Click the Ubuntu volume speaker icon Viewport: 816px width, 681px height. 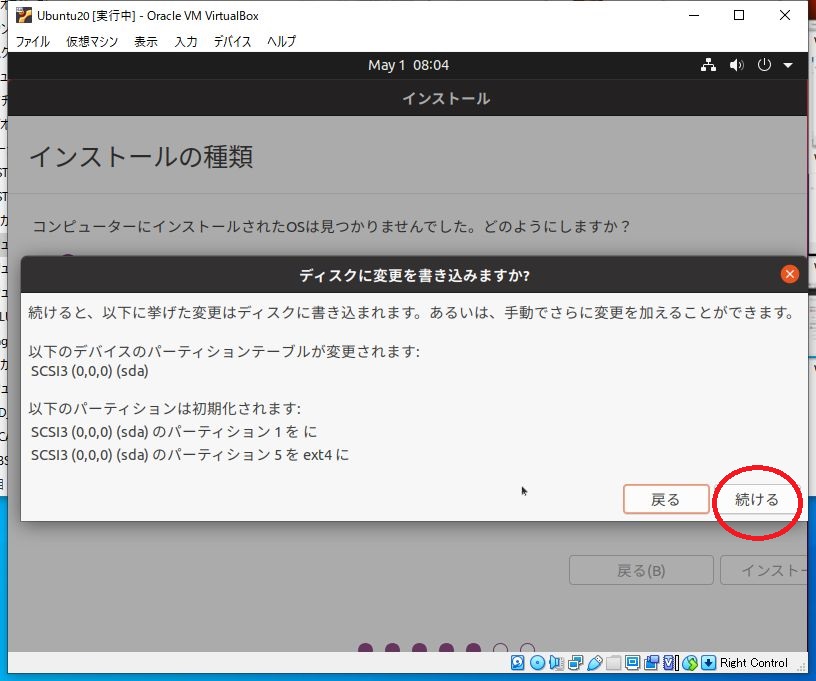(x=736, y=65)
